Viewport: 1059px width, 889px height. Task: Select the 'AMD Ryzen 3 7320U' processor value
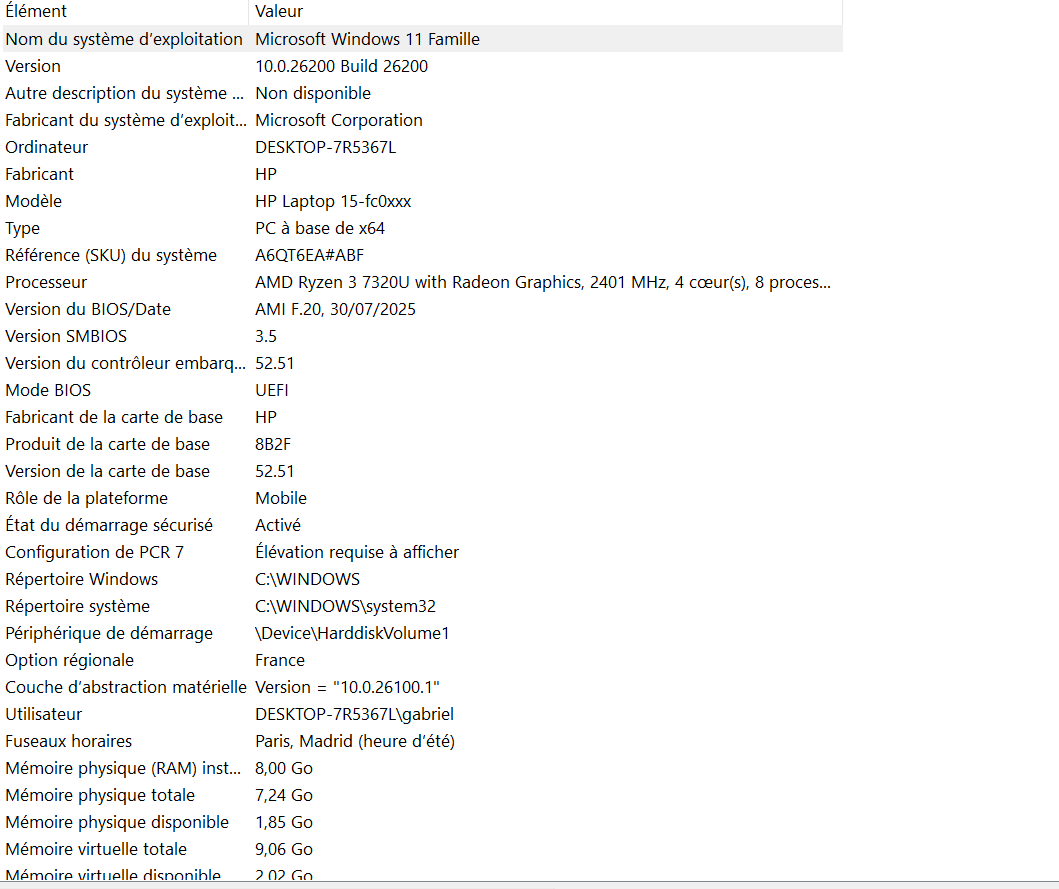pyautogui.click(x=543, y=282)
